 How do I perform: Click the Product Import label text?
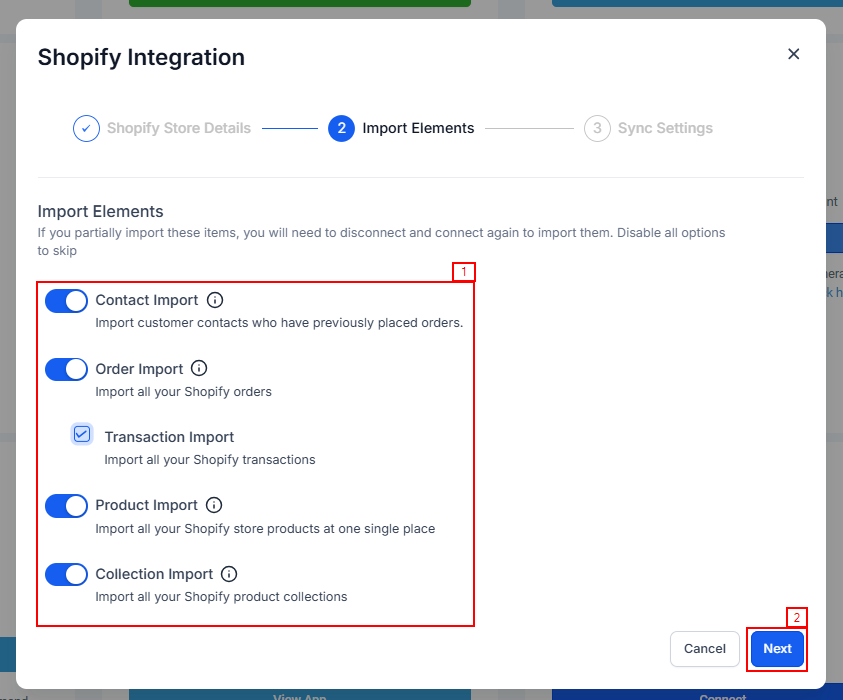click(x=147, y=505)
